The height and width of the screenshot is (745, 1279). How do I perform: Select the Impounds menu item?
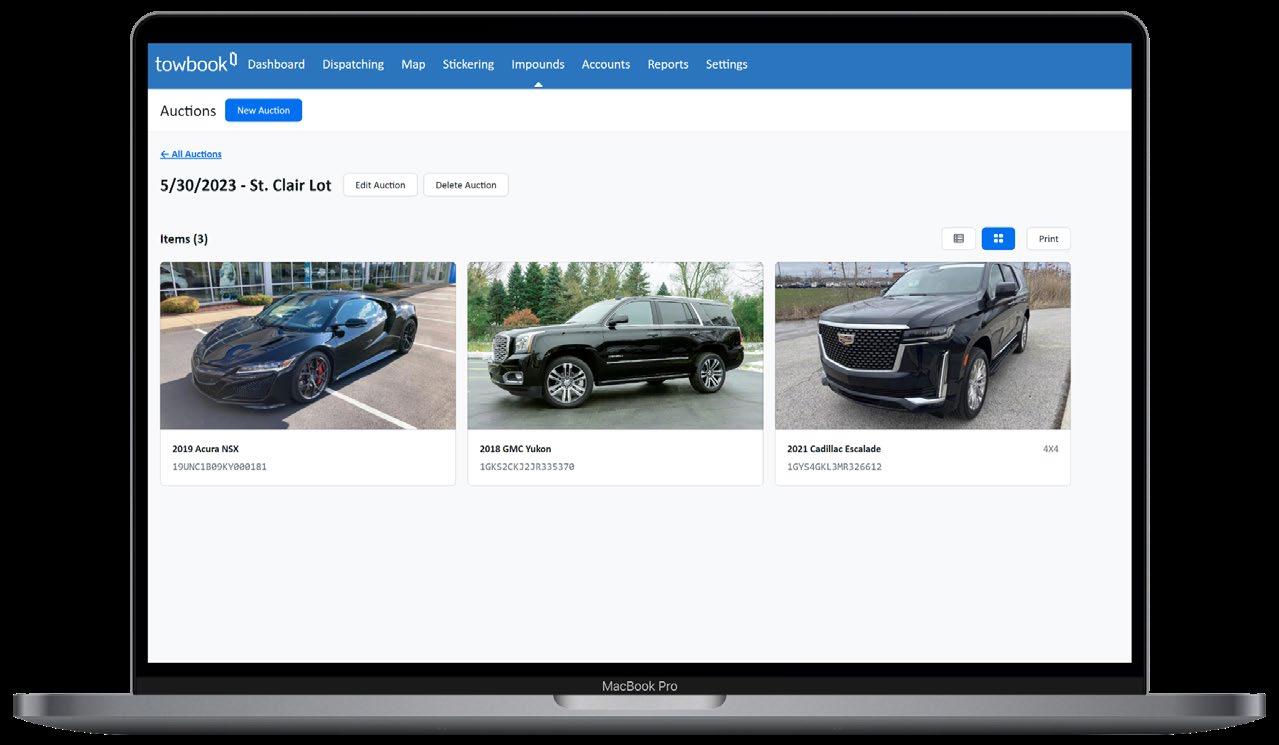[538, 64]
